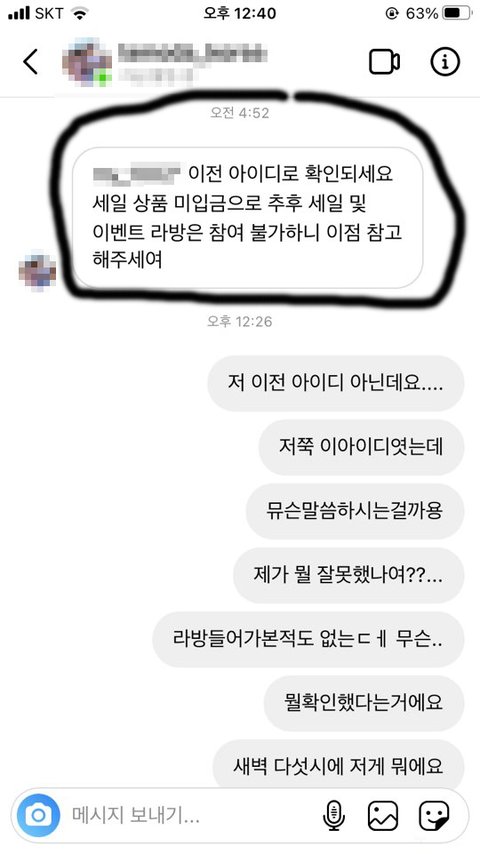Viewport: 480px width, 854px height.
Task: Tap the blurred username in the chat header
Action: 194,54
